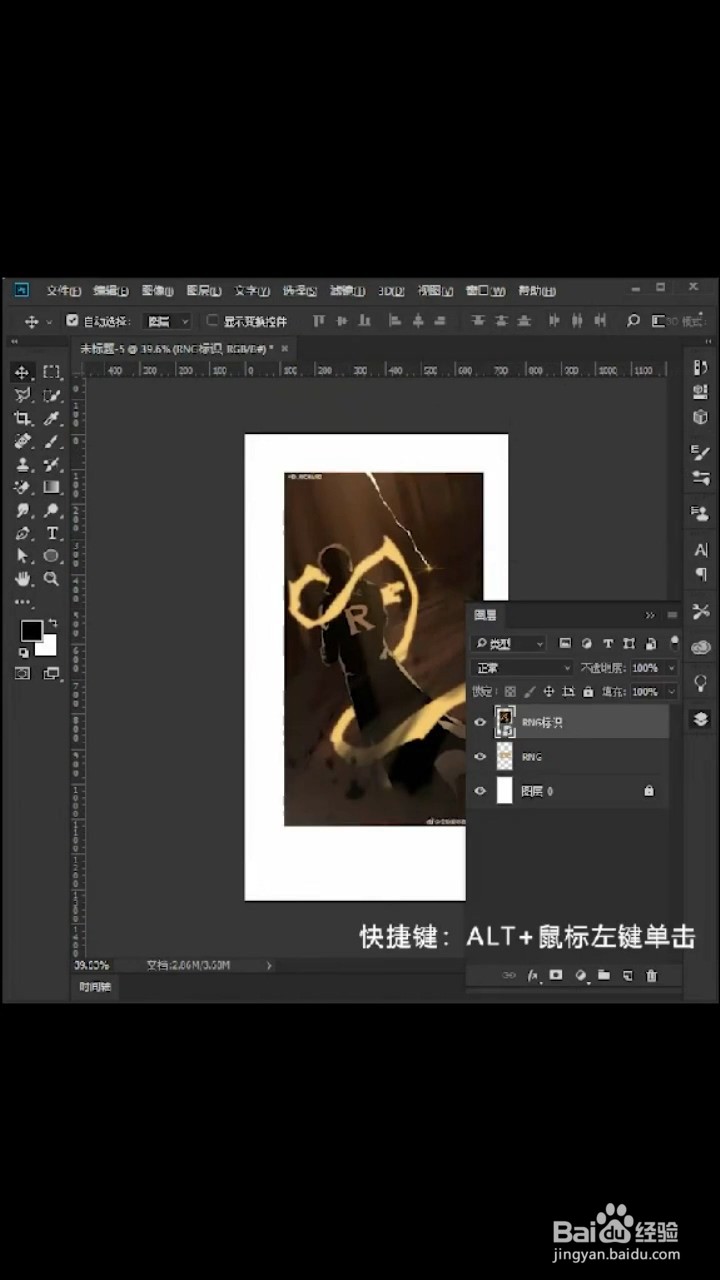
Task: Click the black foreground color swatch
Action: 32,631
